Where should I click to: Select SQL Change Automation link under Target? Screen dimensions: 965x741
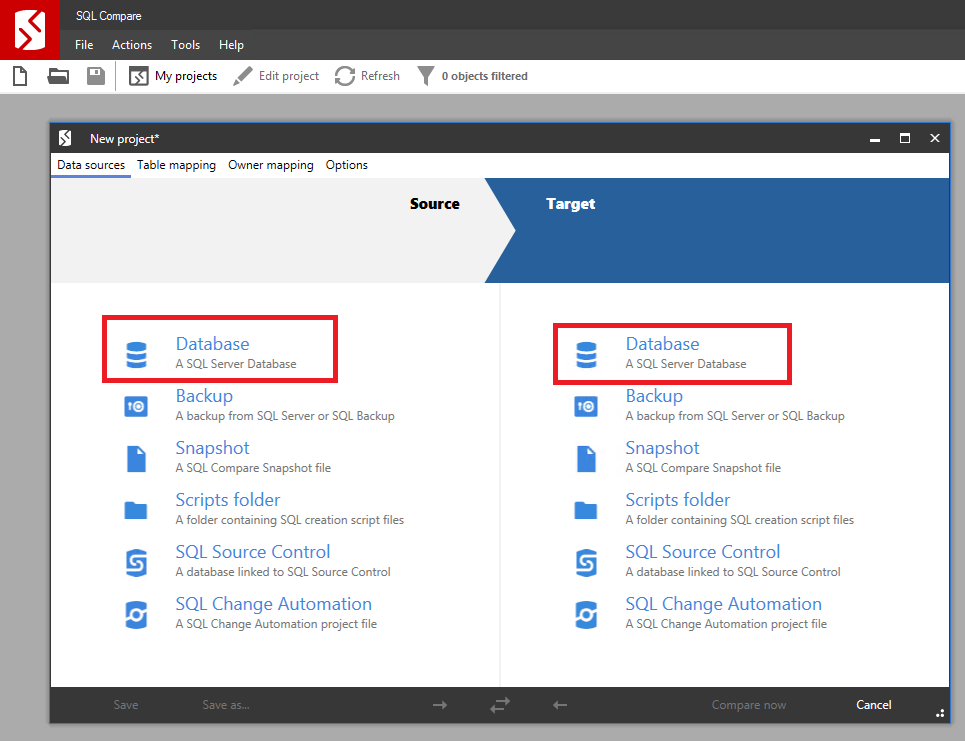tap(723, 604)
